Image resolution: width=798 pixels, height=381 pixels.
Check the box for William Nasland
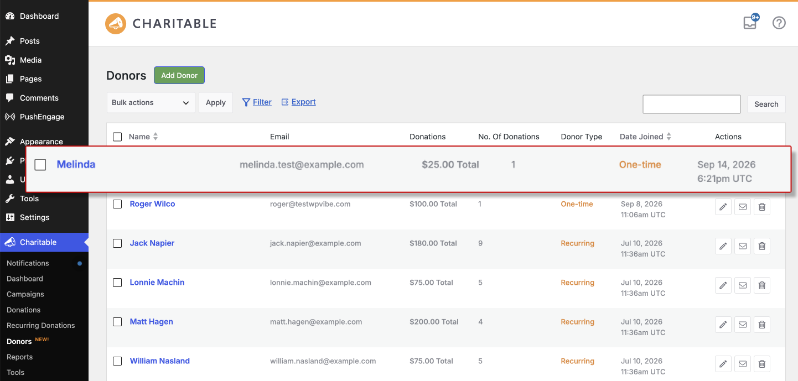[118, 361]
